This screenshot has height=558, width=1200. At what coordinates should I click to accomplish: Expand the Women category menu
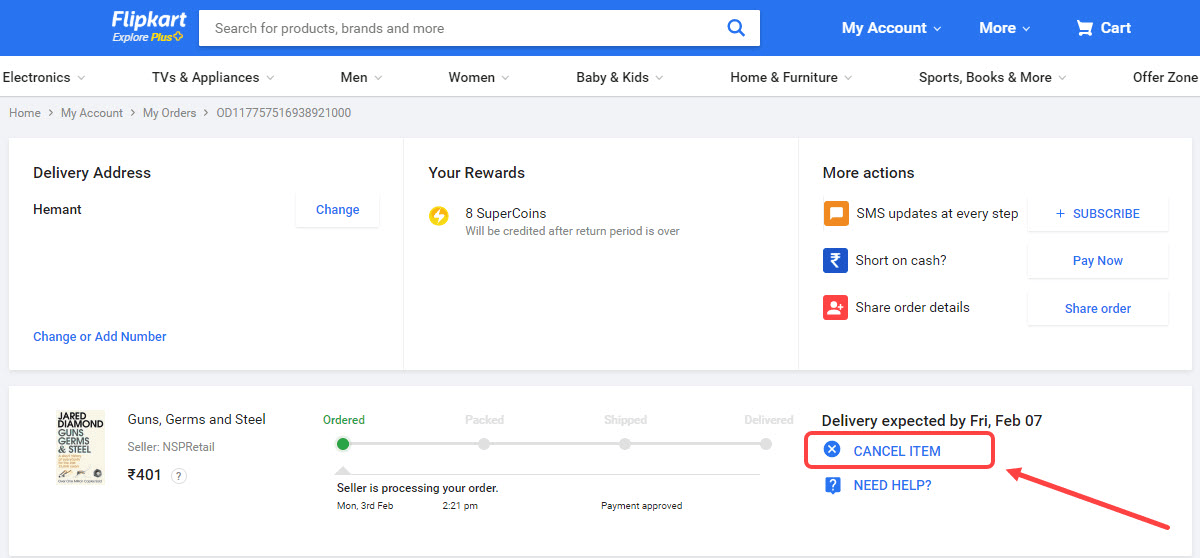479,77
